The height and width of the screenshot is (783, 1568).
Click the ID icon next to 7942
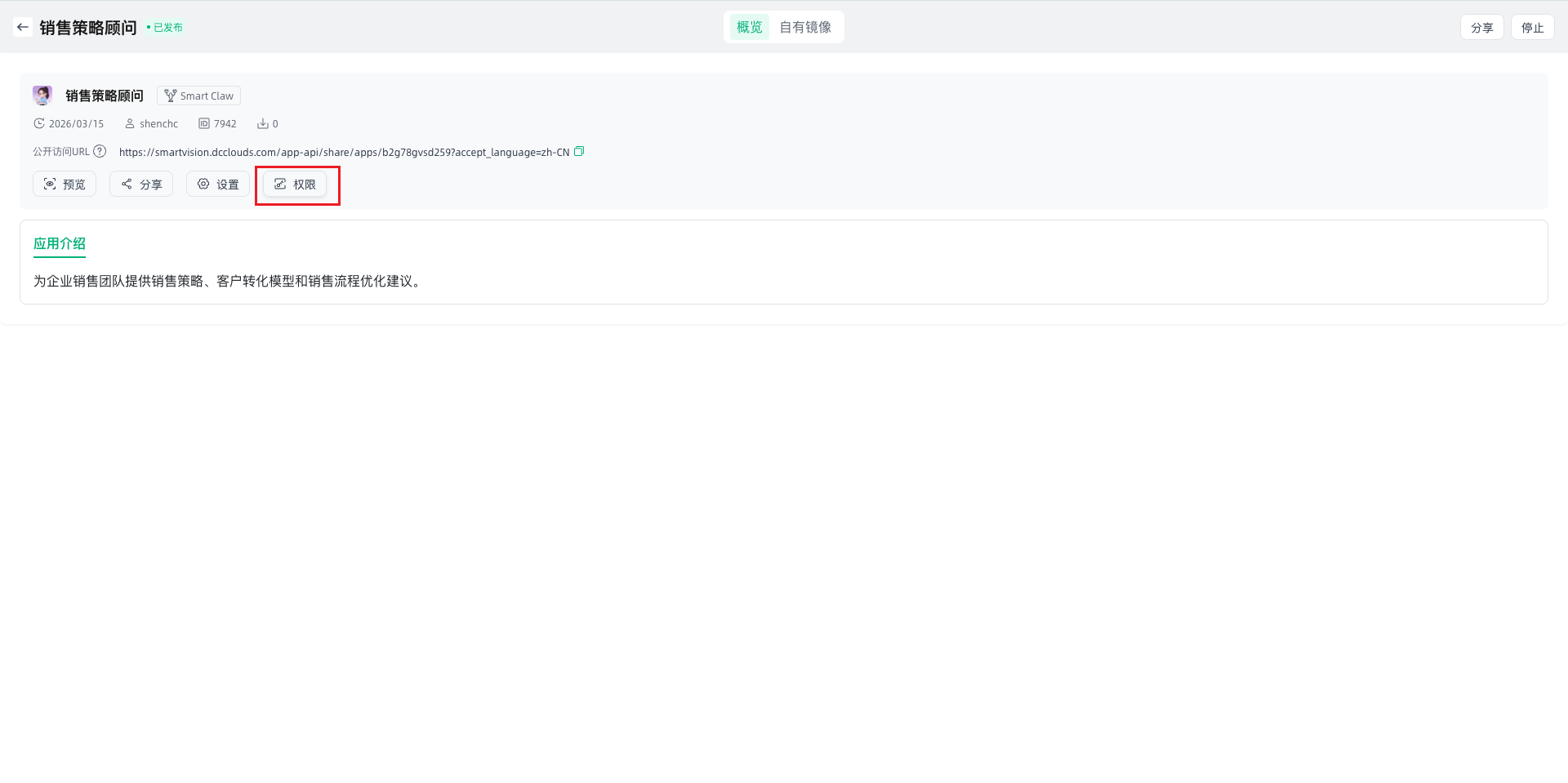coord(204,124)
